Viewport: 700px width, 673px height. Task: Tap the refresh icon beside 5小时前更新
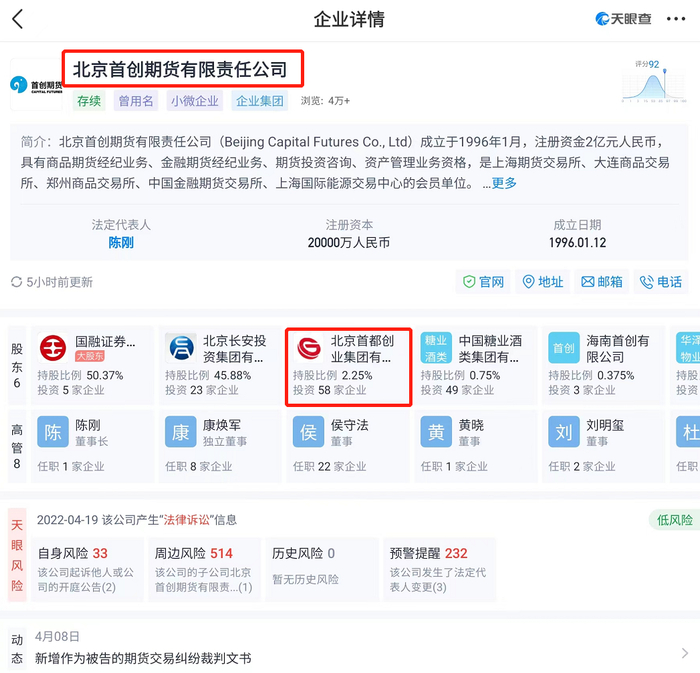coord(17,282)
